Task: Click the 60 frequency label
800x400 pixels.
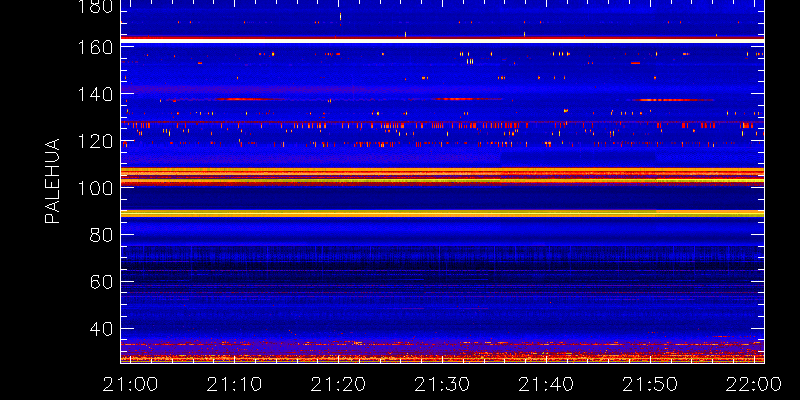Action: 101,282
